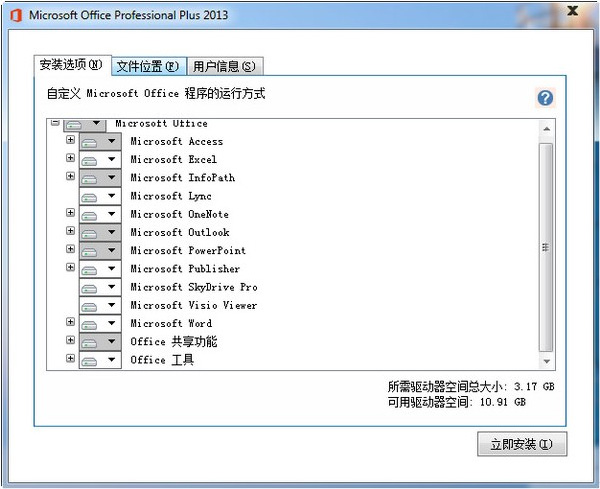Select the Microsoft Access label
Screen dimensions: 600x489
pyautogui.click(x=176, y=142)
